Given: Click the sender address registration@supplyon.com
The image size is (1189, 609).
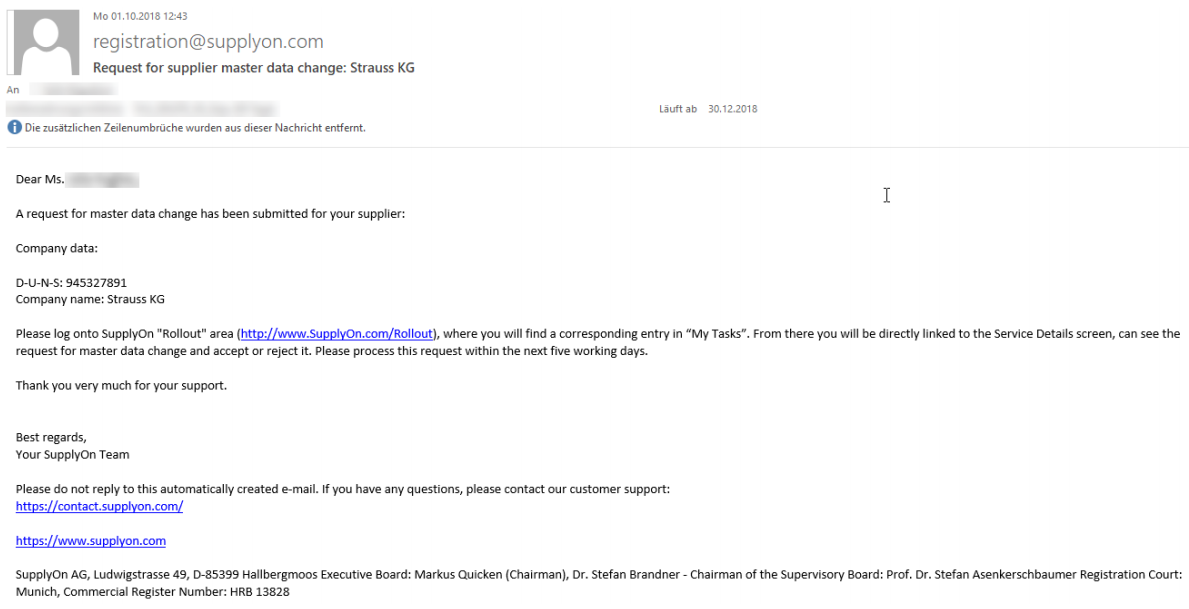Looking at the screenshot, I should 208,42.
